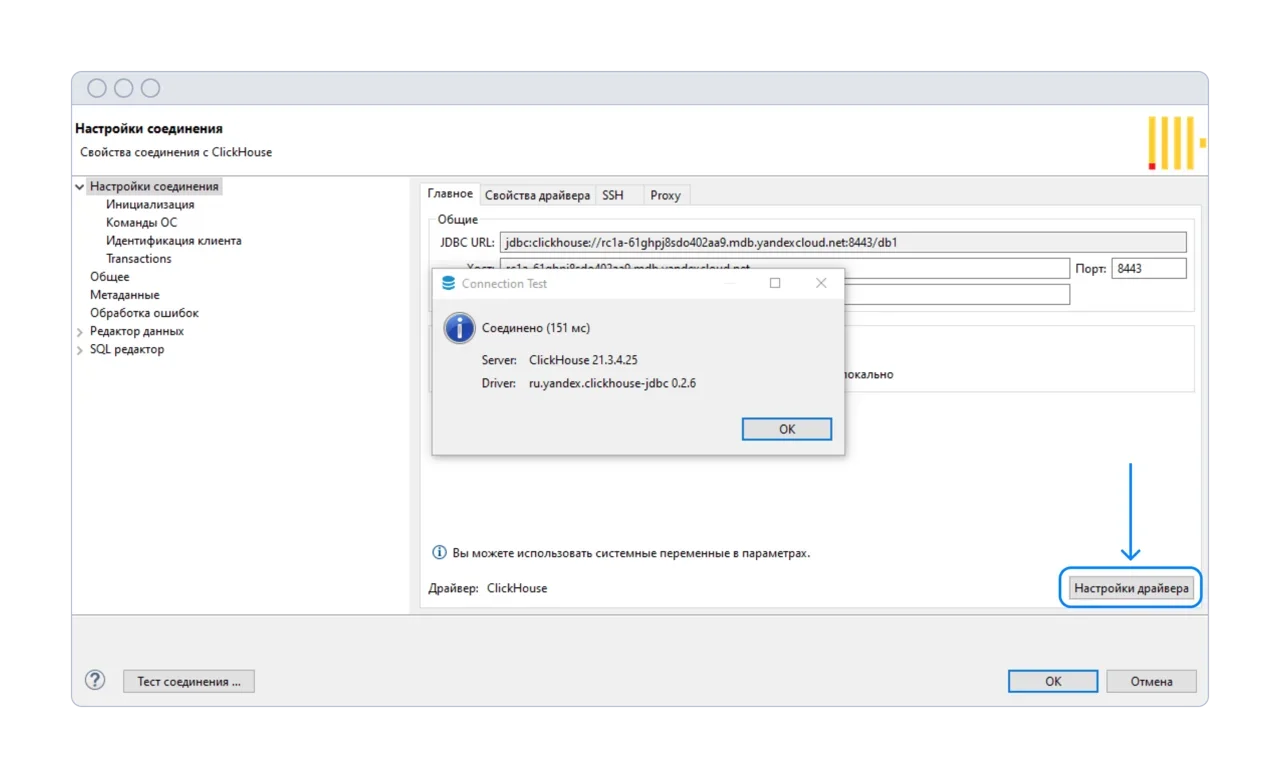Screen dimensions: 1280x778
Task: Select SQL редактор tree item
Action: coord(127,349)
